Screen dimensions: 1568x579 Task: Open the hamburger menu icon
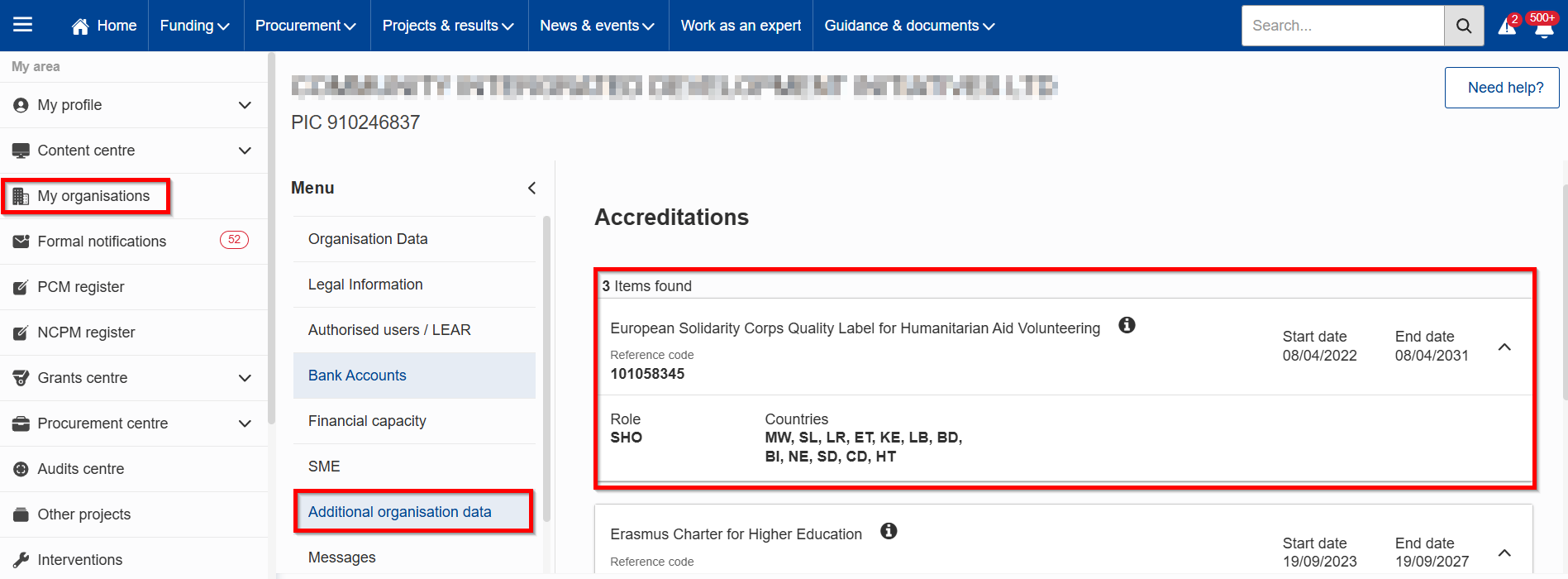coord(23,25)
